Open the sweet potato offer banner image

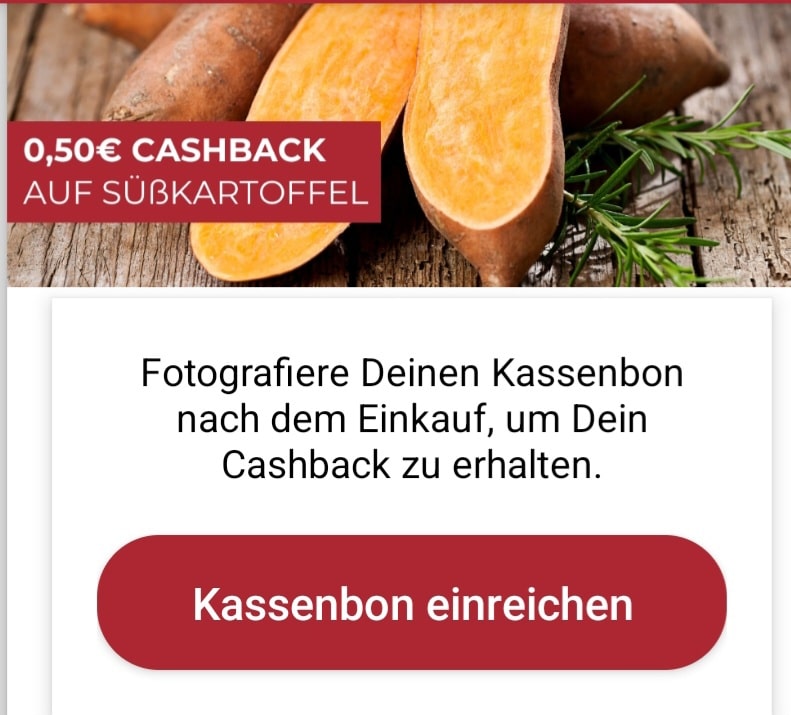coord(399,145)
